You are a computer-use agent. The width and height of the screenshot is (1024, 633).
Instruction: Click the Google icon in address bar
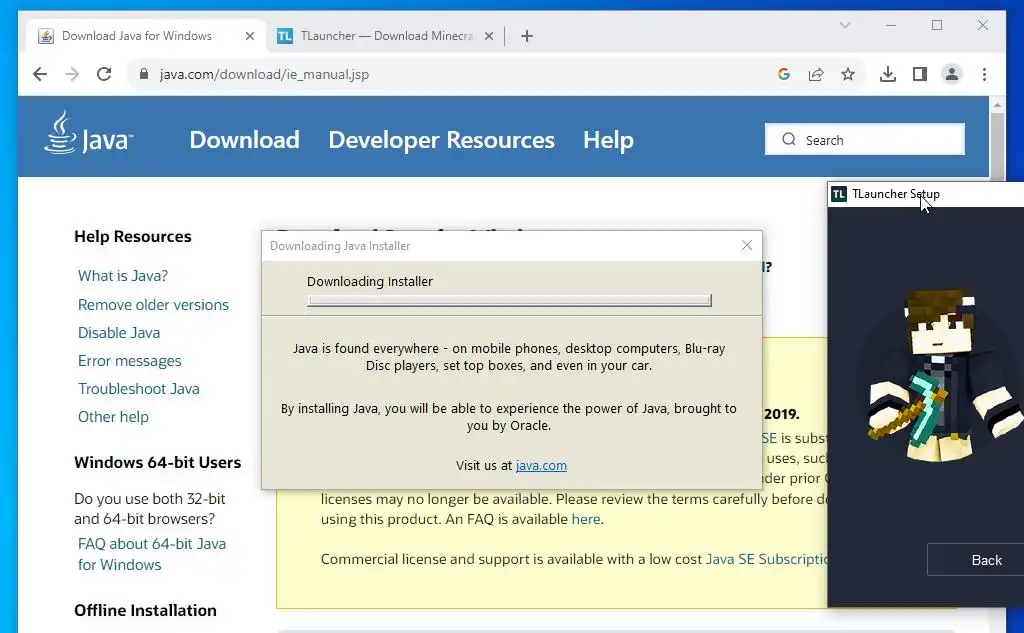[784, 74]
